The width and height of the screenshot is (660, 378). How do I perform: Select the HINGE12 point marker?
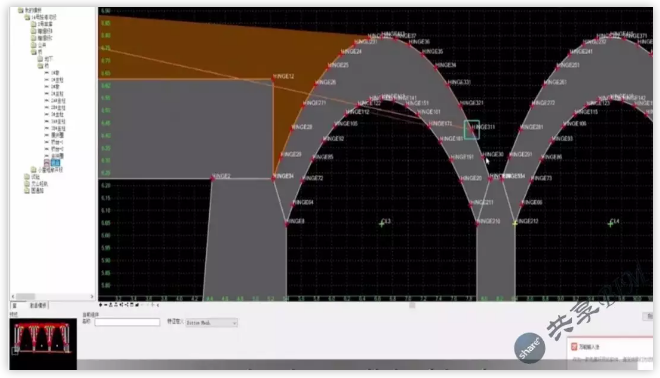click(x=274, y=78)
